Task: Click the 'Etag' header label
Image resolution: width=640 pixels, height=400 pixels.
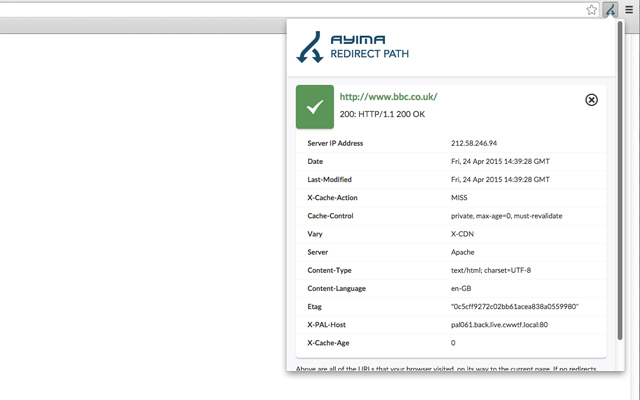Action: [314, 307]
